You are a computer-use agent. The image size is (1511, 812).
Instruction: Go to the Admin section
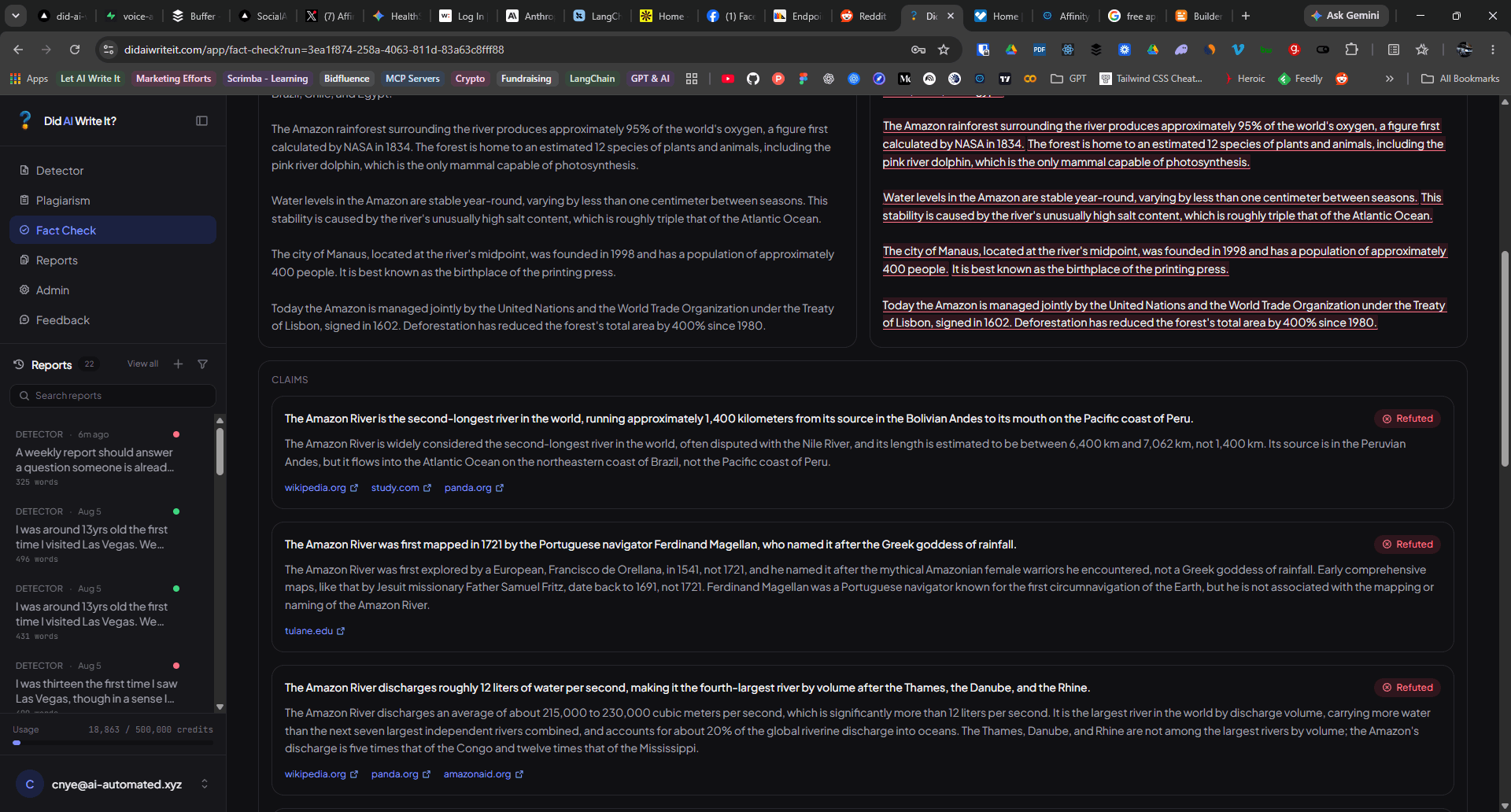pos(113,290)
